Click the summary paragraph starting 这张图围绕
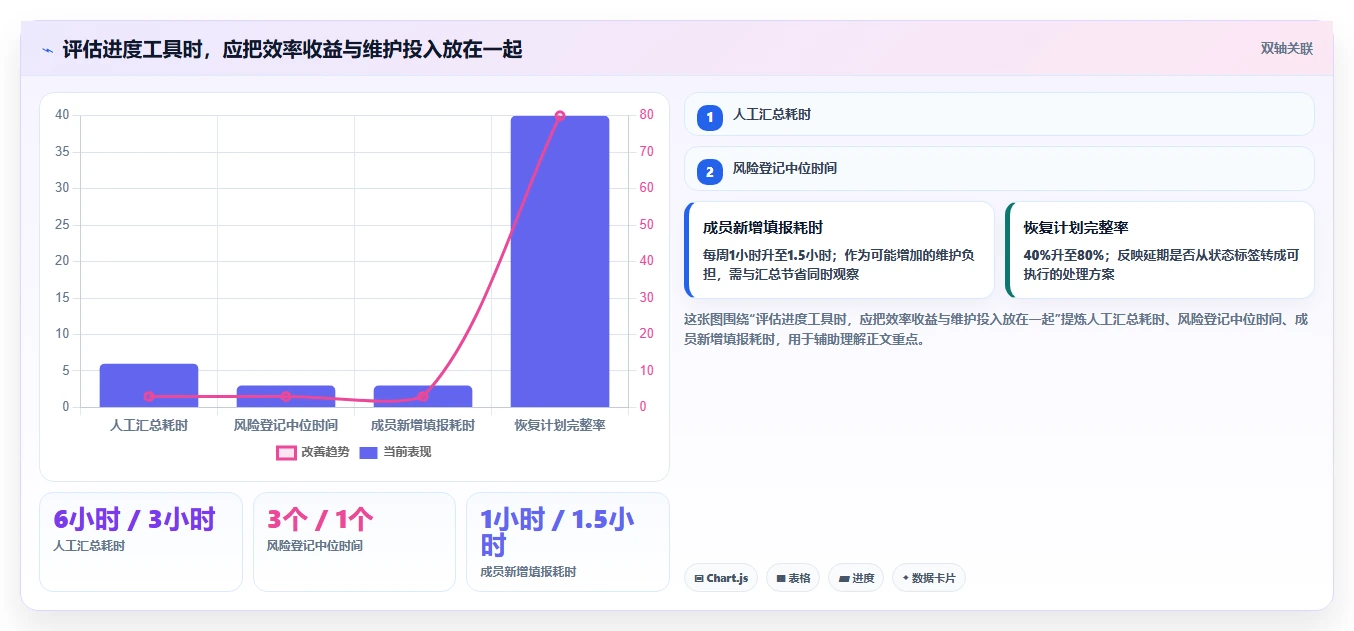 point(997,329)
